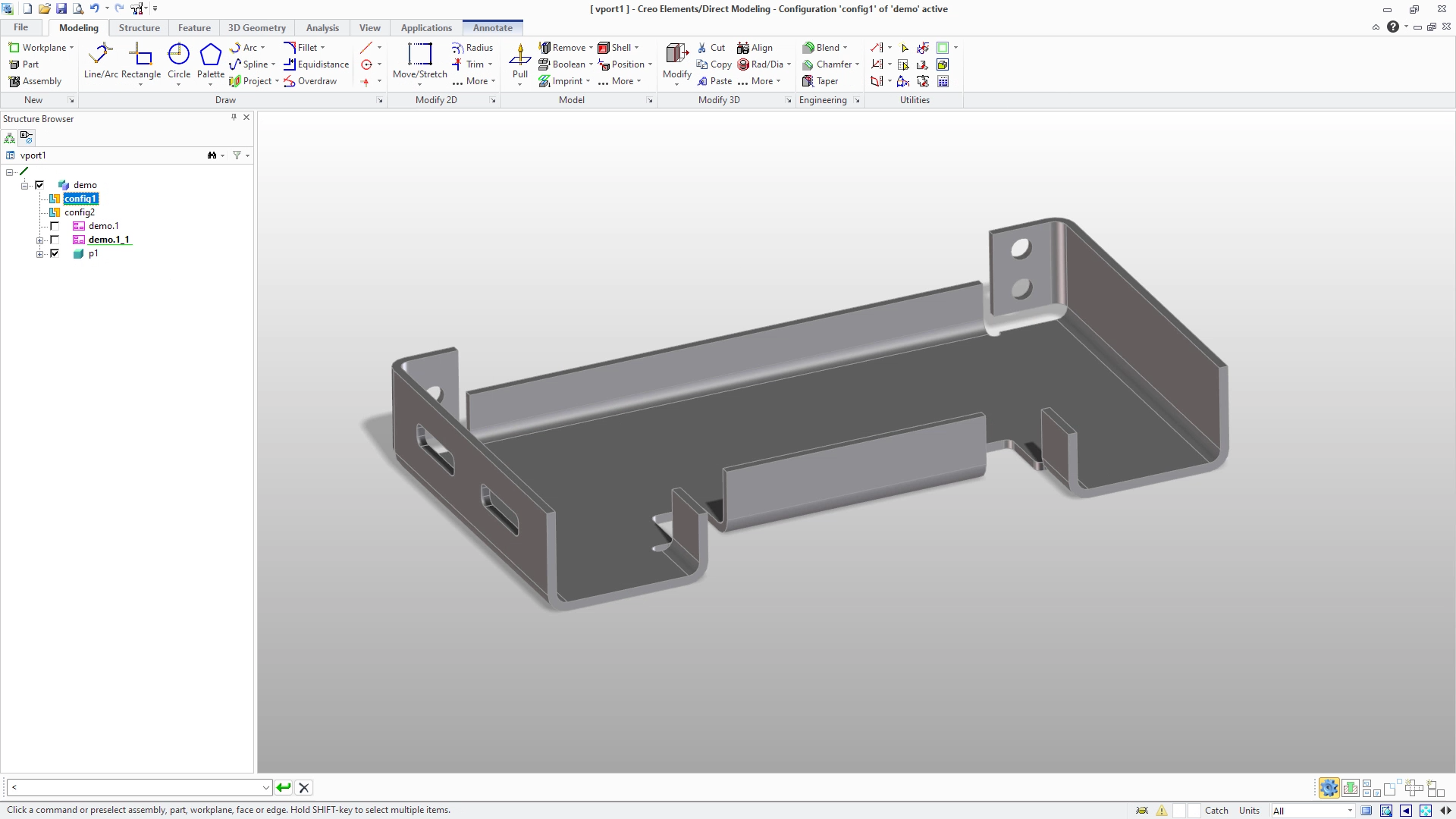1456x819 pixels.
Task: Click the Equidistance tool
Action: (316, 64)
